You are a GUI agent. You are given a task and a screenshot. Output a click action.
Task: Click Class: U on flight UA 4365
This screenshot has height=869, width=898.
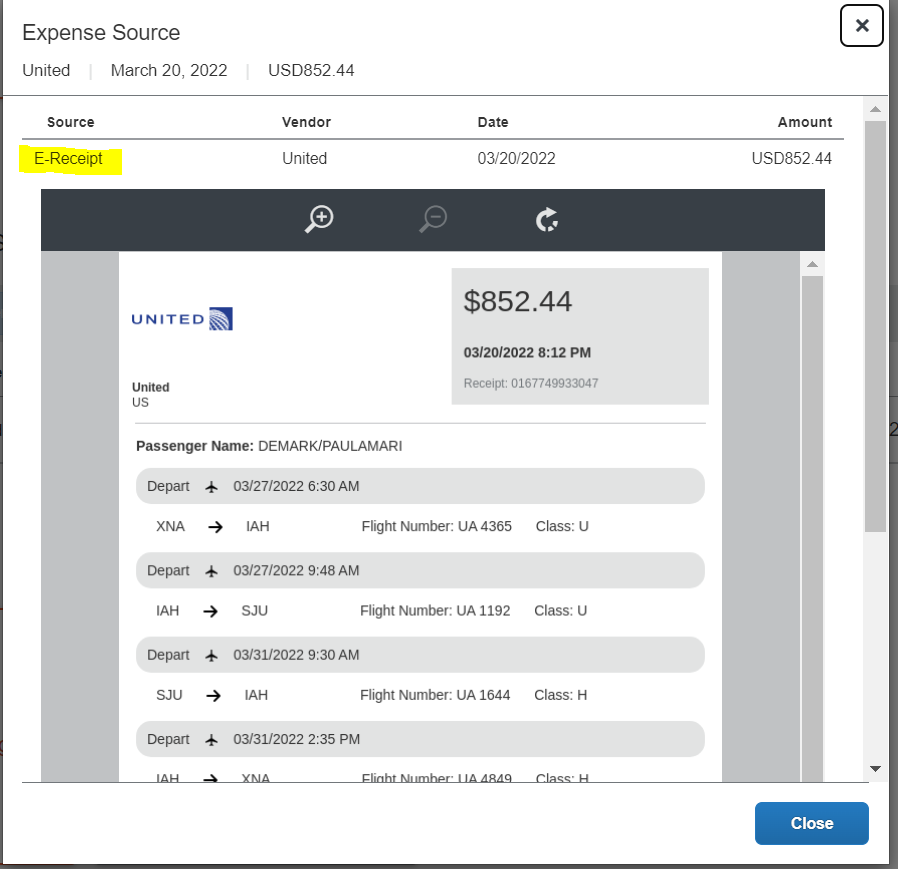point(562,526)
